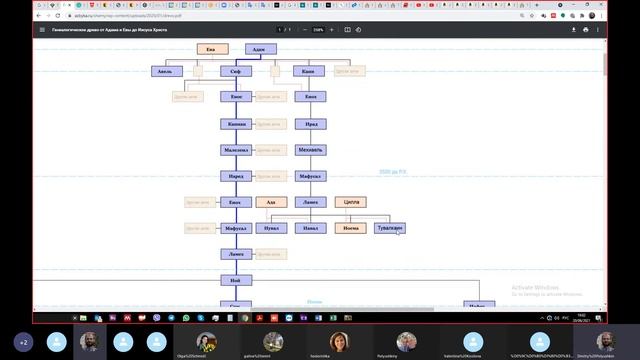Open WhatsApp from the taskbar

186,318
